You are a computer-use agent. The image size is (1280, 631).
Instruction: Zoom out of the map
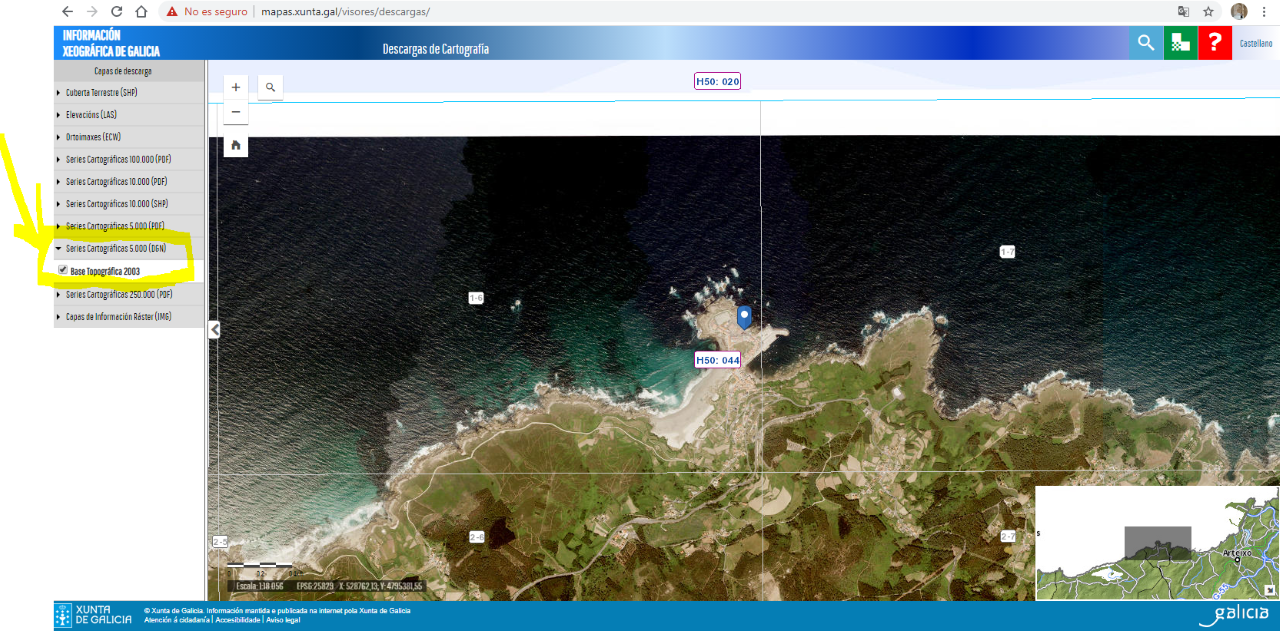(x=236, y=112)
